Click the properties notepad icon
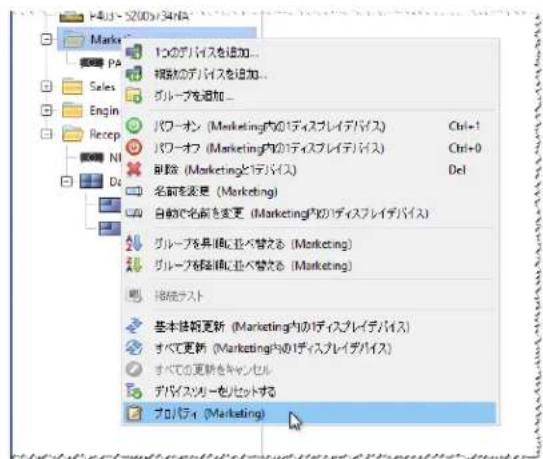This screenshot has height=459, width=543. (134, 413)
